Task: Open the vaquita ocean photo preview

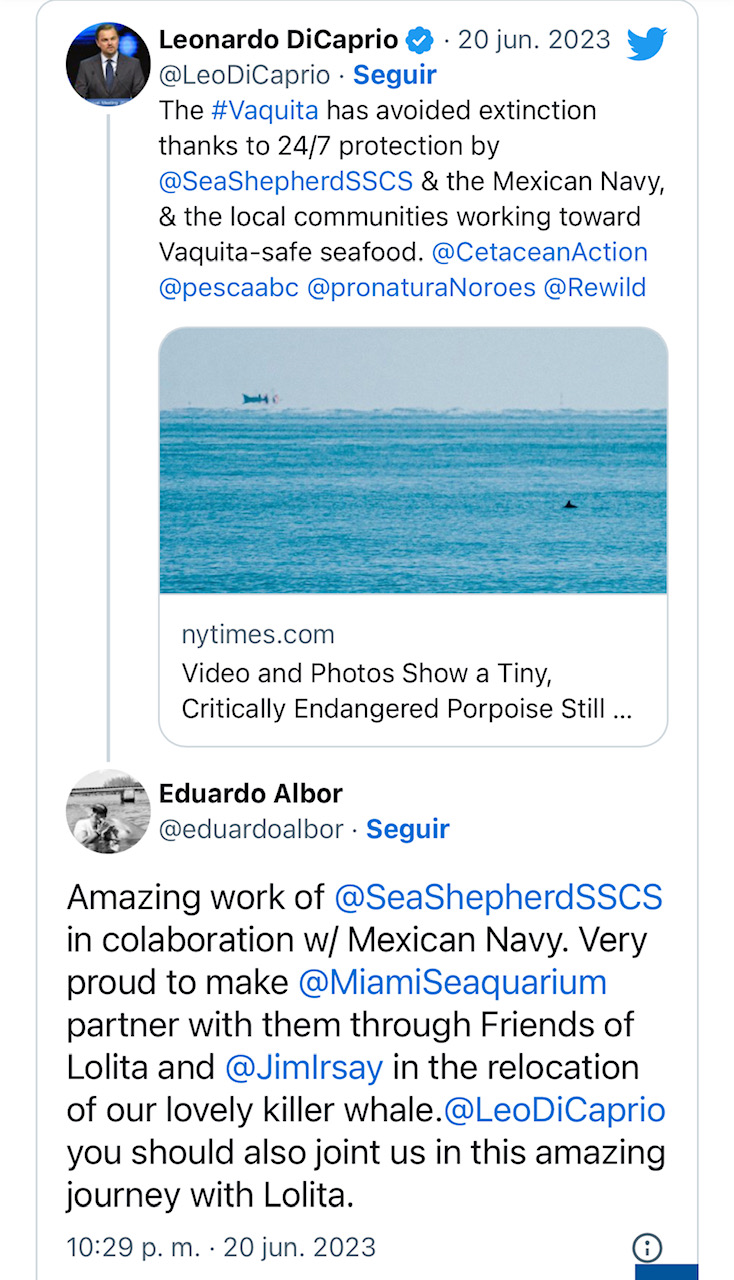Action: tap(413, 460)
